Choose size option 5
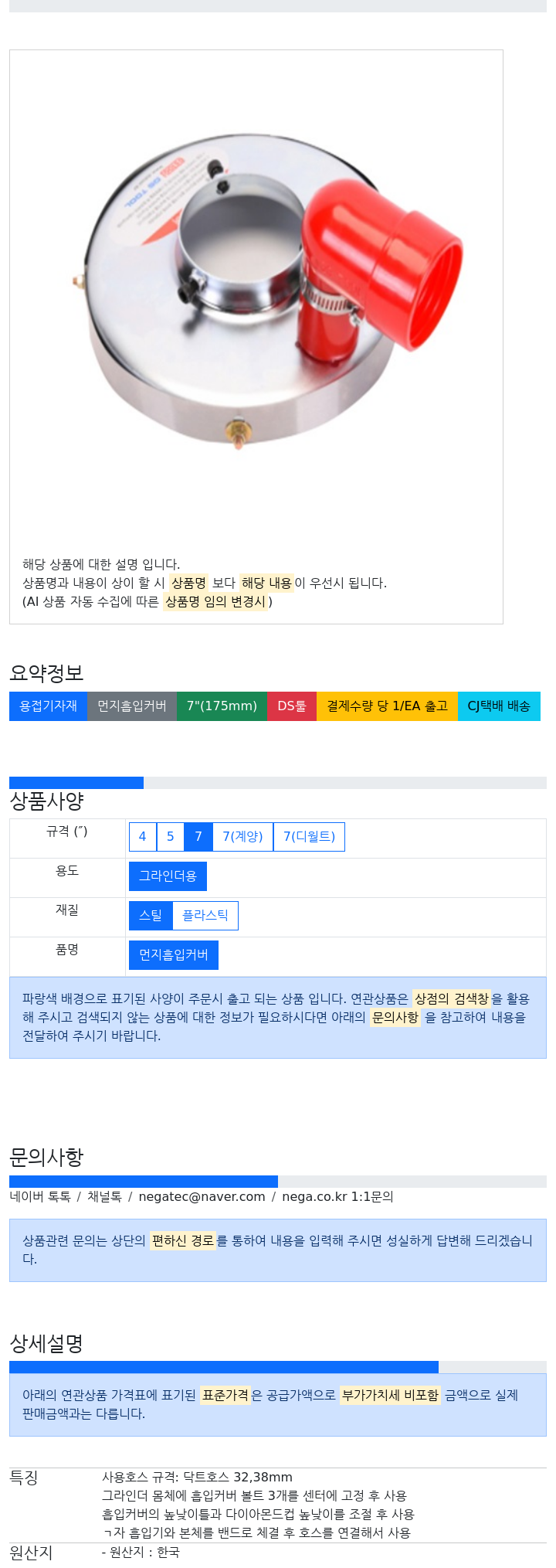 coord(170,837)
